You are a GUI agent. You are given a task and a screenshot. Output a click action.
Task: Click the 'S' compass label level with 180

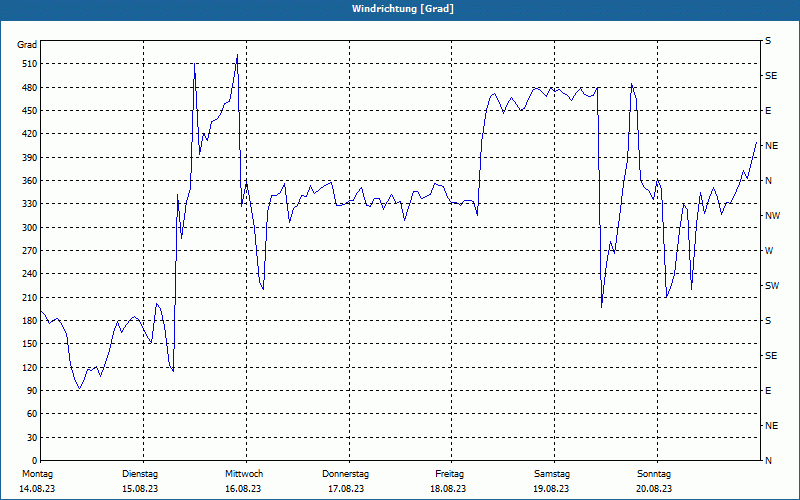(x=768, y=321)
